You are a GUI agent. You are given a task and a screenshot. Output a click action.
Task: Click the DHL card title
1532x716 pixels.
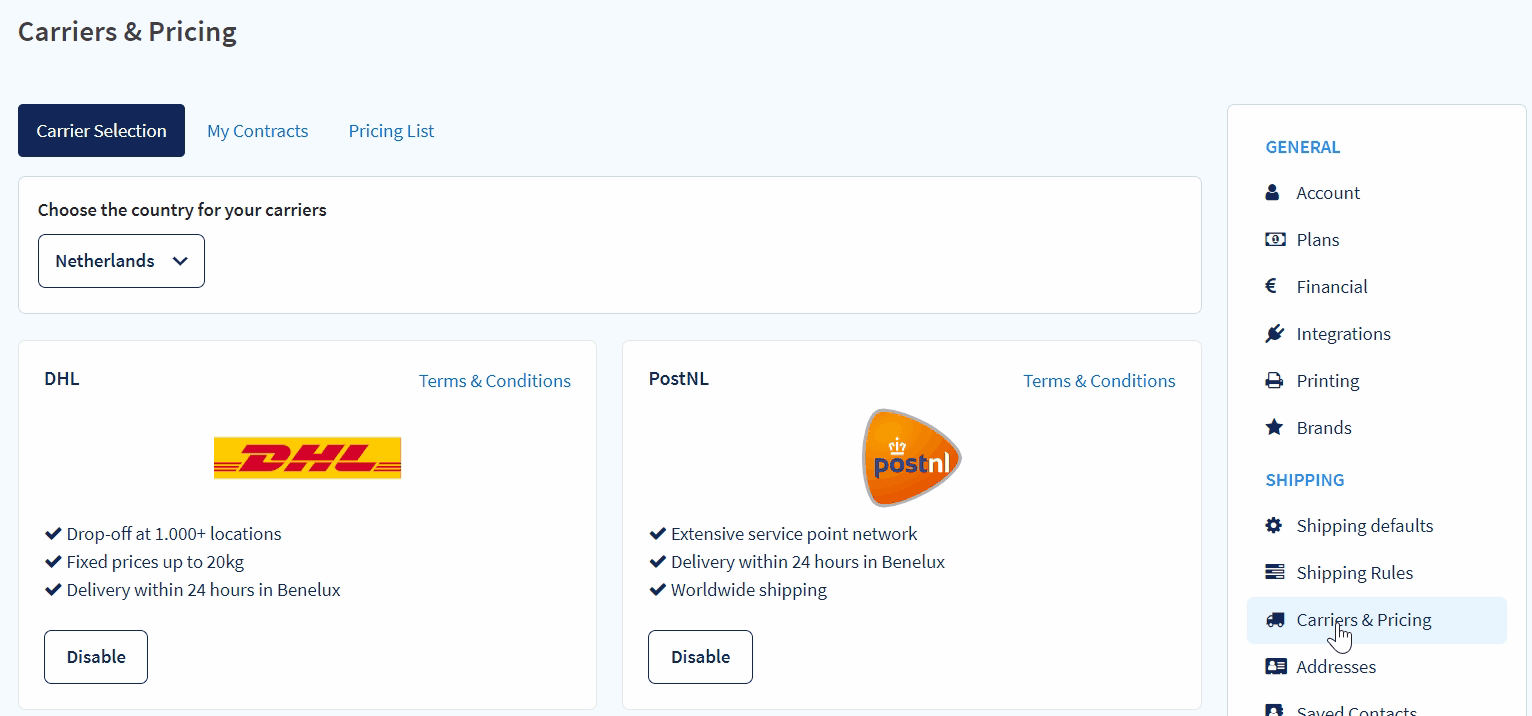(62, 379)
